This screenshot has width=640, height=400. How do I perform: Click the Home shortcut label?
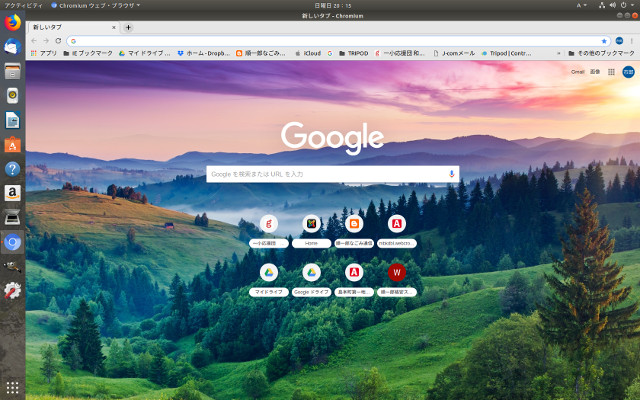point(311,243)
